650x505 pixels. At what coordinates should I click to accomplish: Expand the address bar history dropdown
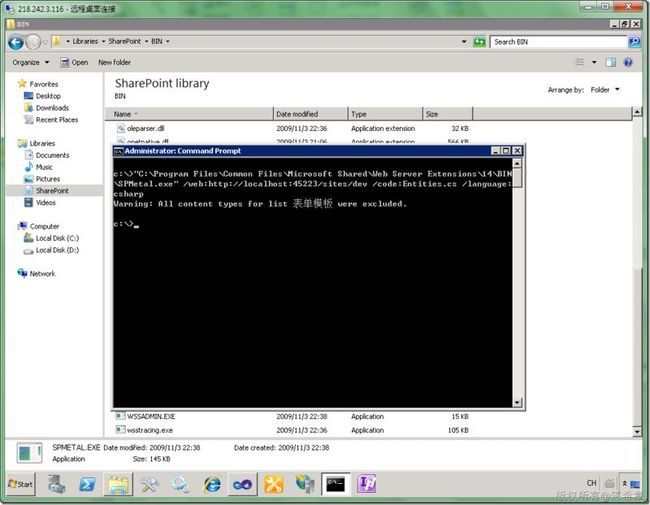[464, 42]
